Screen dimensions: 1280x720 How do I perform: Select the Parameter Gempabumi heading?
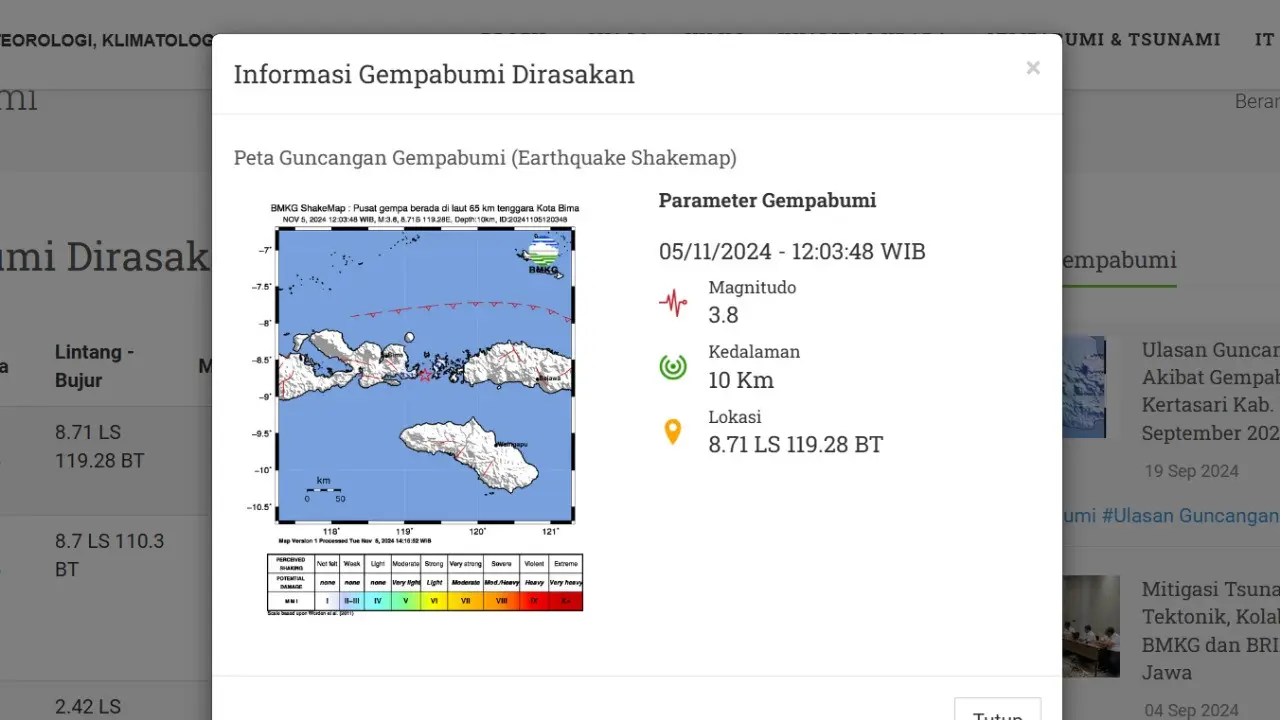(767, 200)
